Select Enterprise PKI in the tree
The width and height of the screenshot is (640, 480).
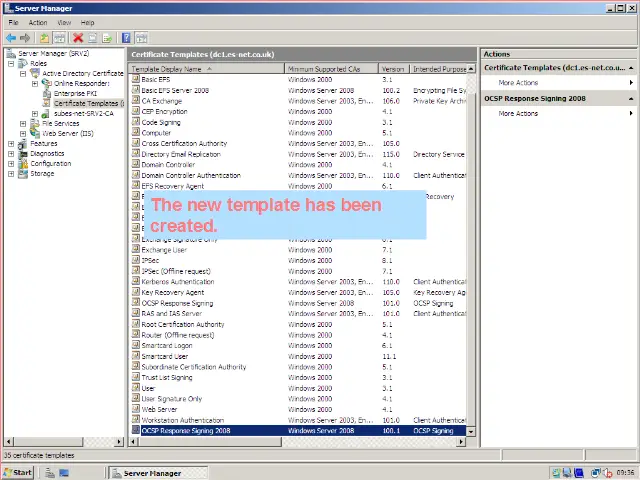75,93
